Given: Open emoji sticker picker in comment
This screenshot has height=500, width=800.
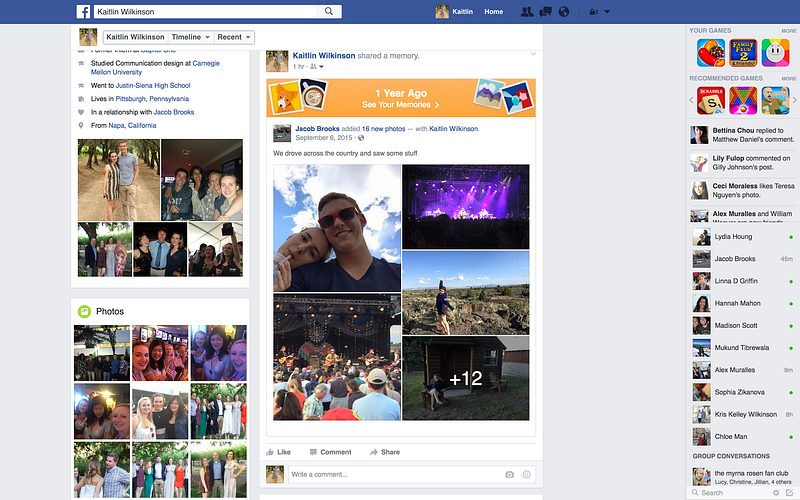Looking at the screenshot, I should 527,474.
